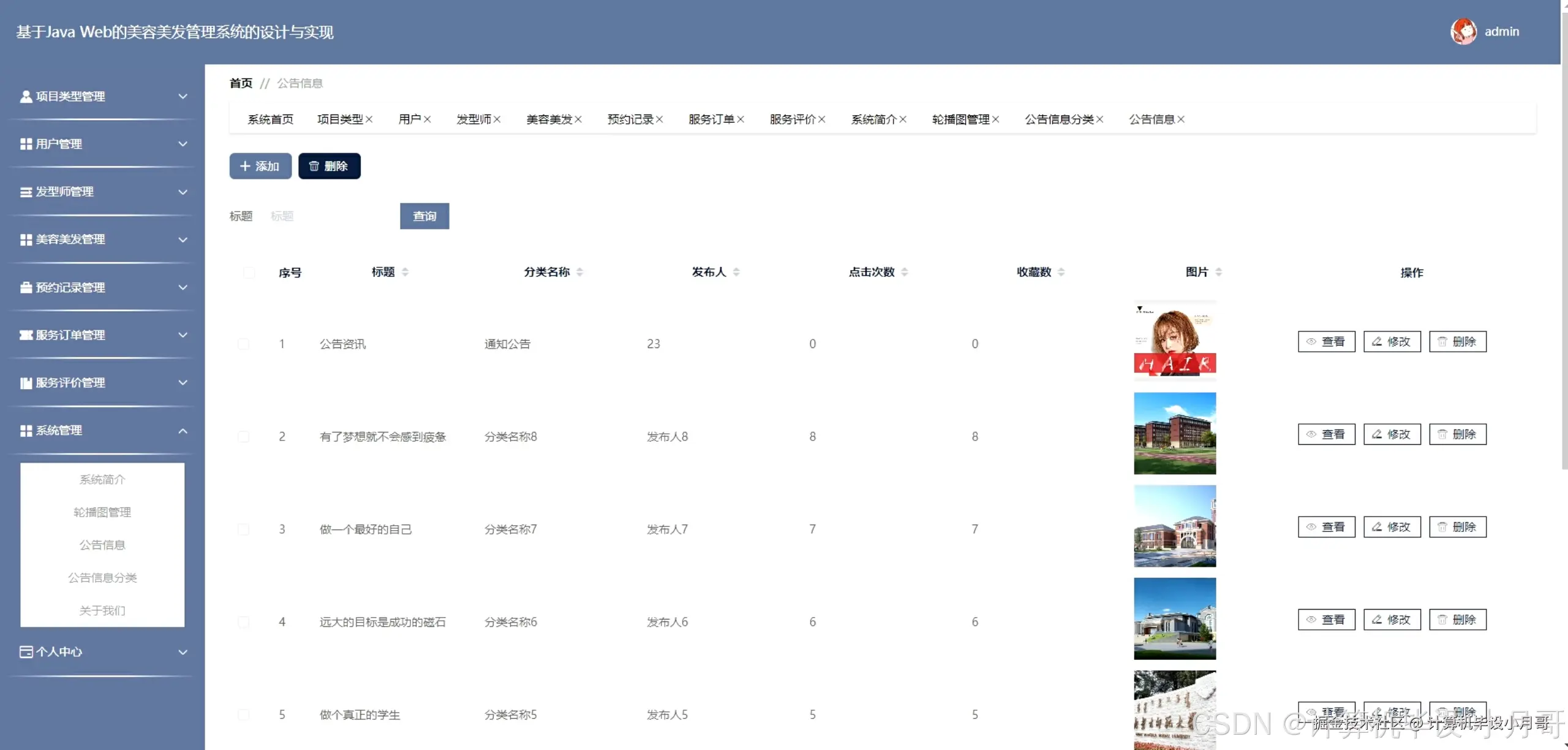Click 修改 on the 公告资讯 row
Screen dimensions: 1568x750
[x=1392, y=341]
